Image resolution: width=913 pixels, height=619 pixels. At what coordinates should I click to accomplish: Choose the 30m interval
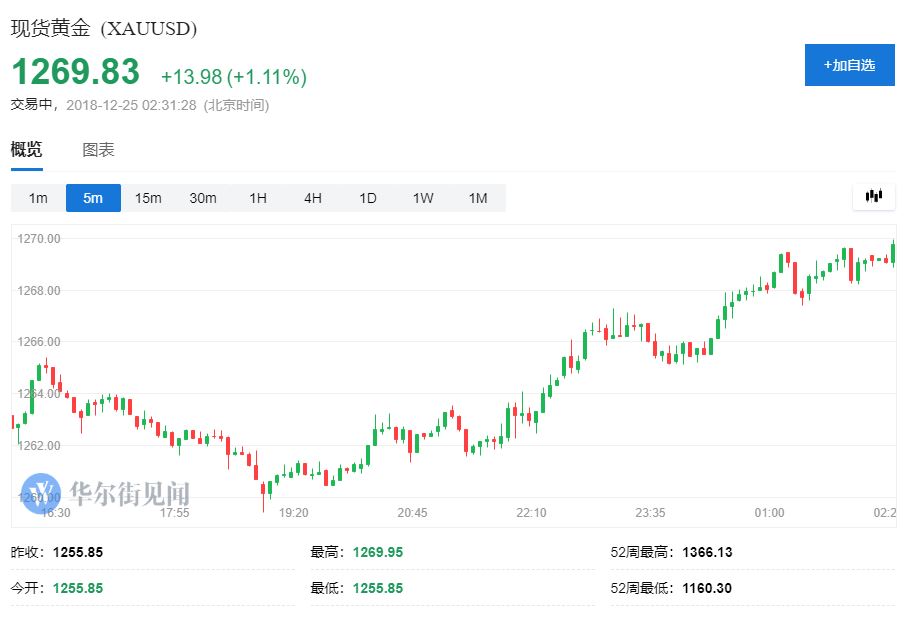coord(203,198)
